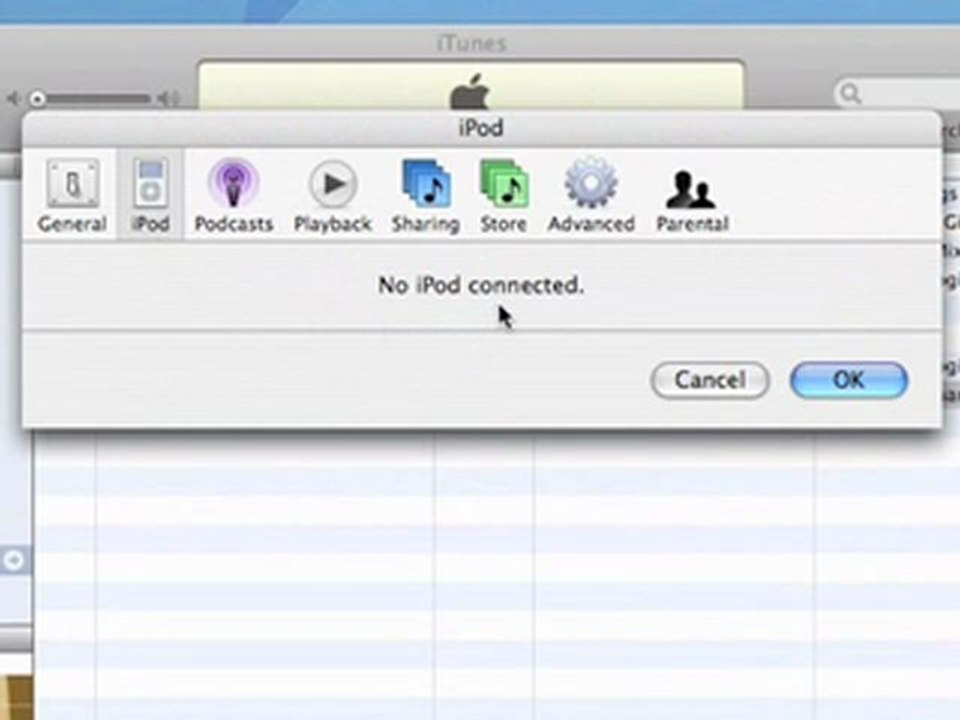Click the search magnifier icon
Screen dimensions: 960x720
[x=850, y=94]
